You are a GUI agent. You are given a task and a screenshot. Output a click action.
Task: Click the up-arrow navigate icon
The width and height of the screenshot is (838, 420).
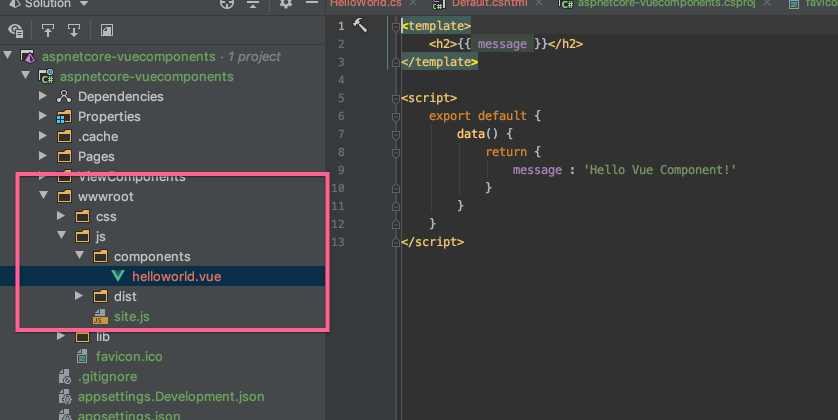pyautogui.click(x=48, y=30)
